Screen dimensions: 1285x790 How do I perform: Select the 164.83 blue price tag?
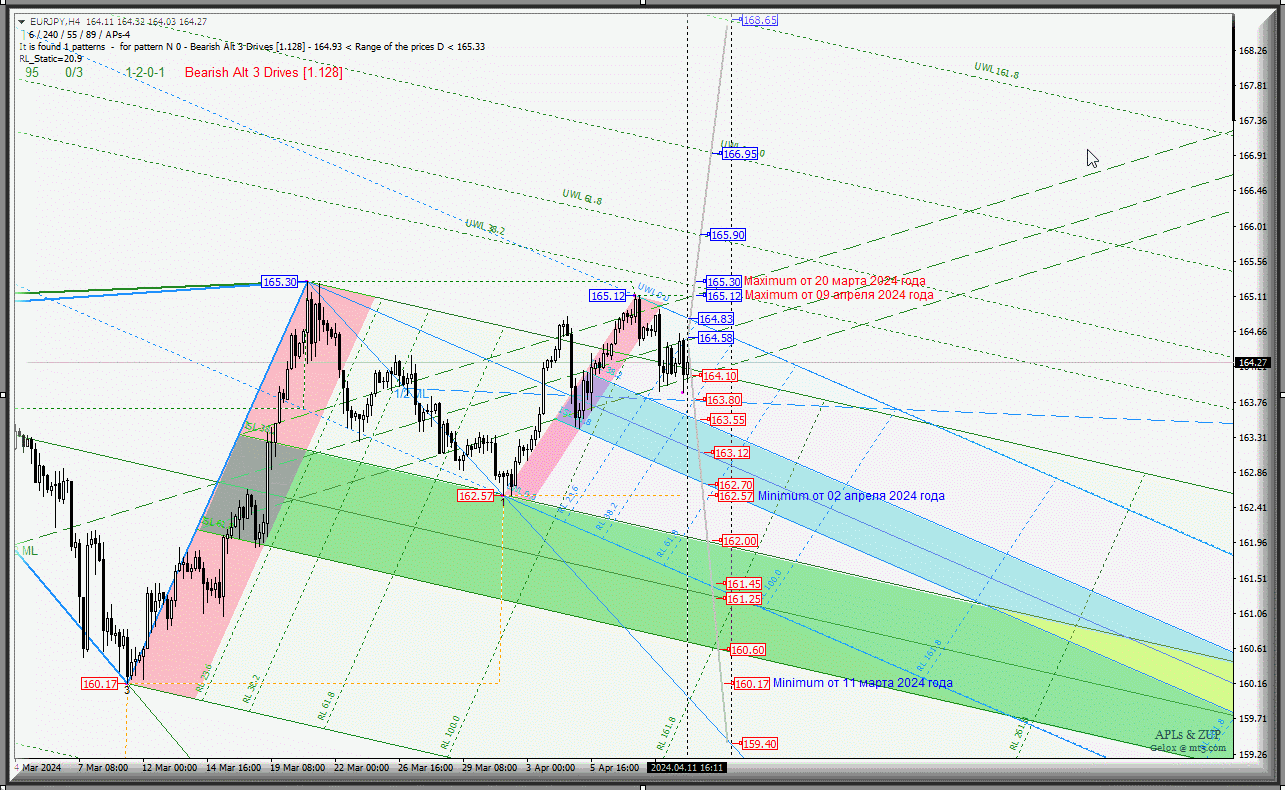pos(716,319)
